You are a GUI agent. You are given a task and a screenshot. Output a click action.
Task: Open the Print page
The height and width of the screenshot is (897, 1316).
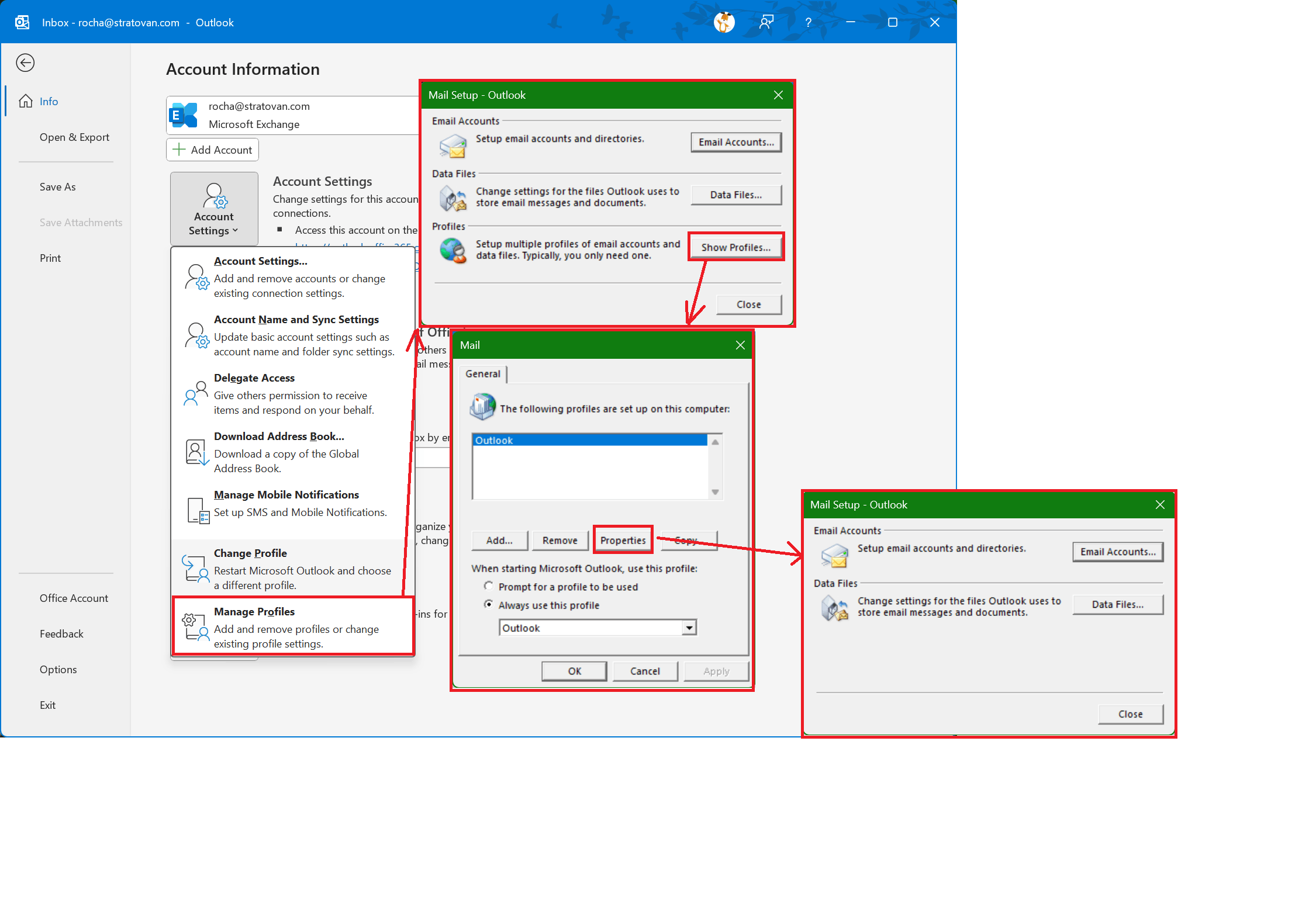point(50,258)
